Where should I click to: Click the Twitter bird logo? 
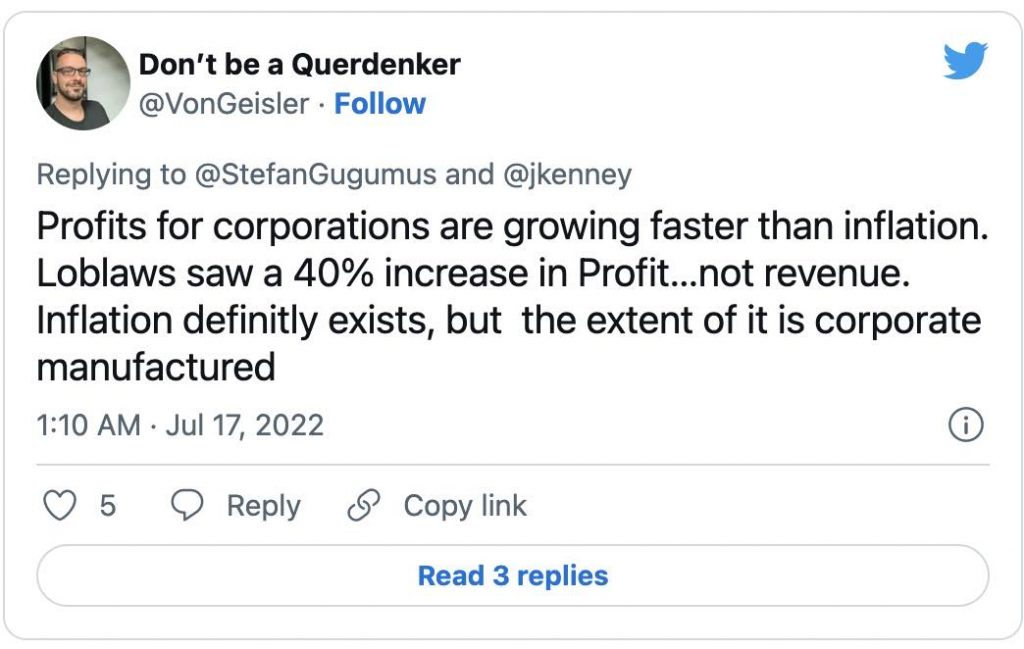coord(965,61)
